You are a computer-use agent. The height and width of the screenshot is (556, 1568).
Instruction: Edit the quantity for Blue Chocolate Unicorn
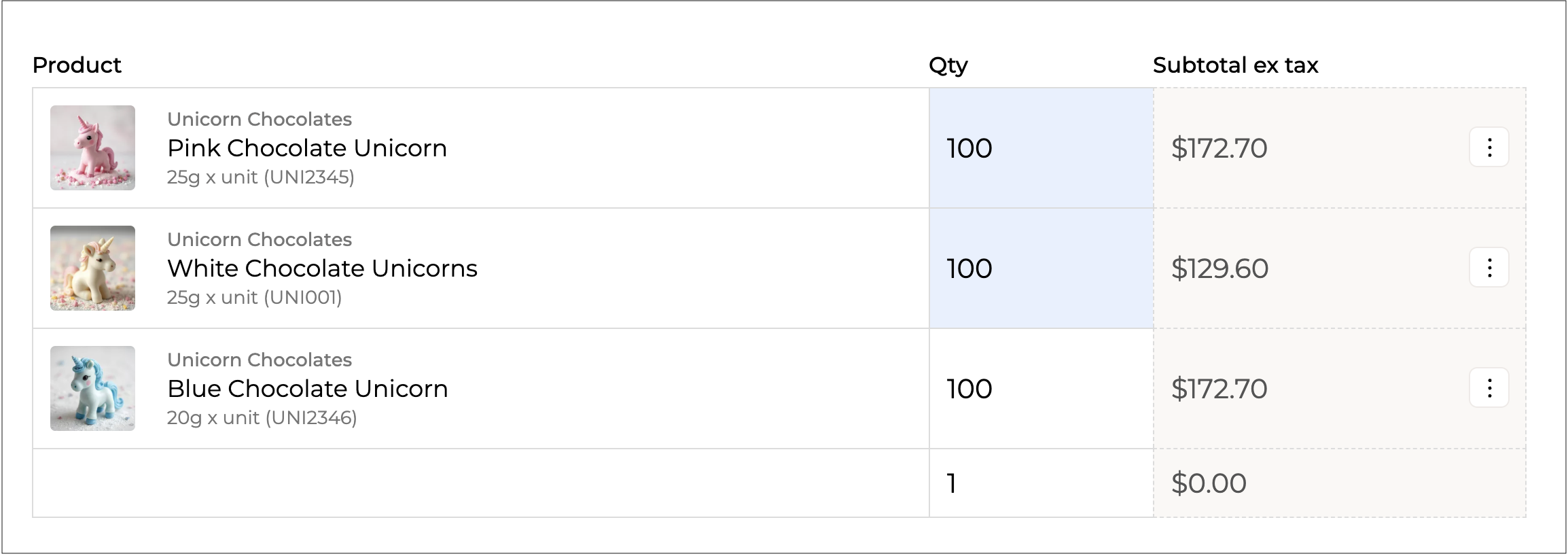click(1039, 389)
